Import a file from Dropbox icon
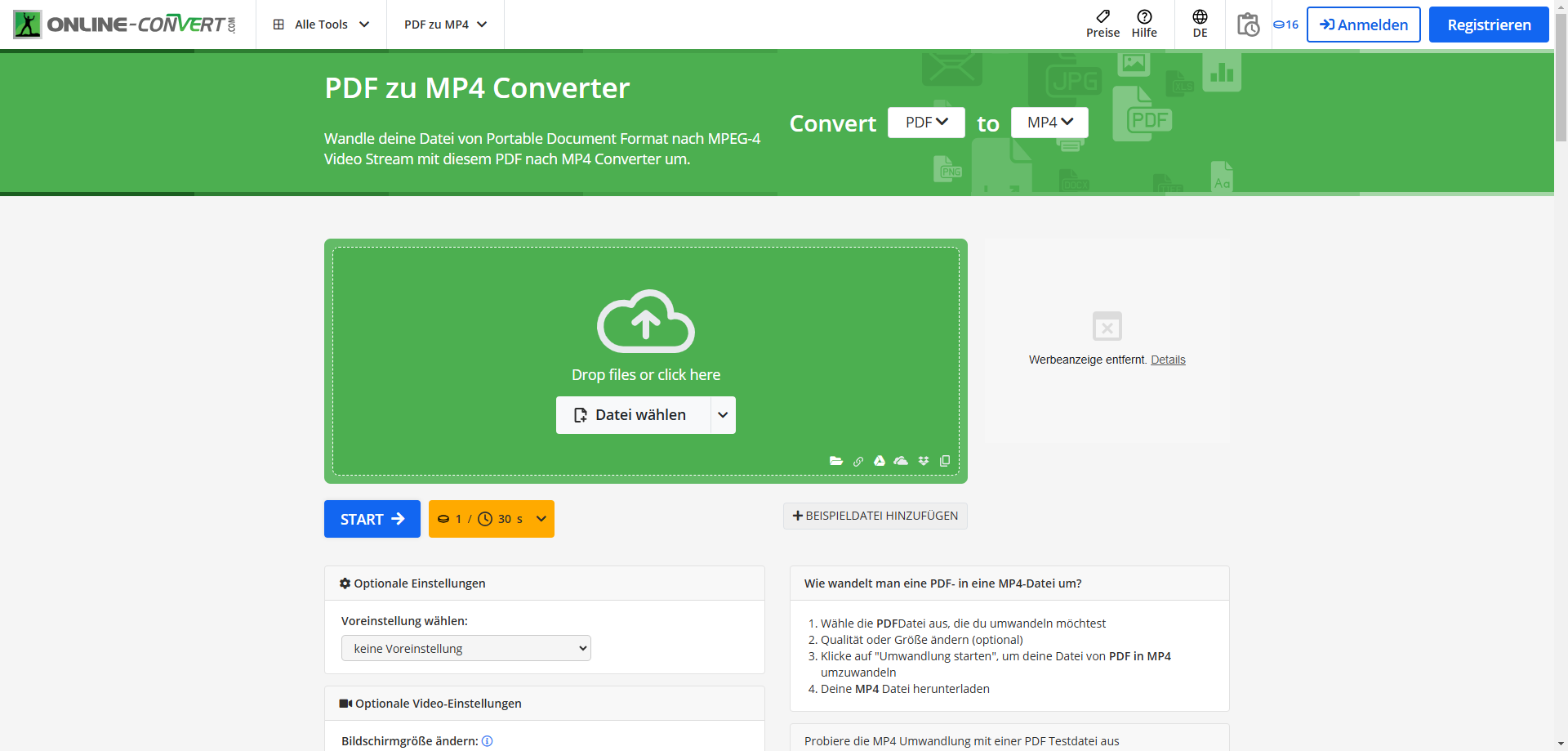This screenshot has width=1568, height=751. pyautogui.click(x=924, y=461)
